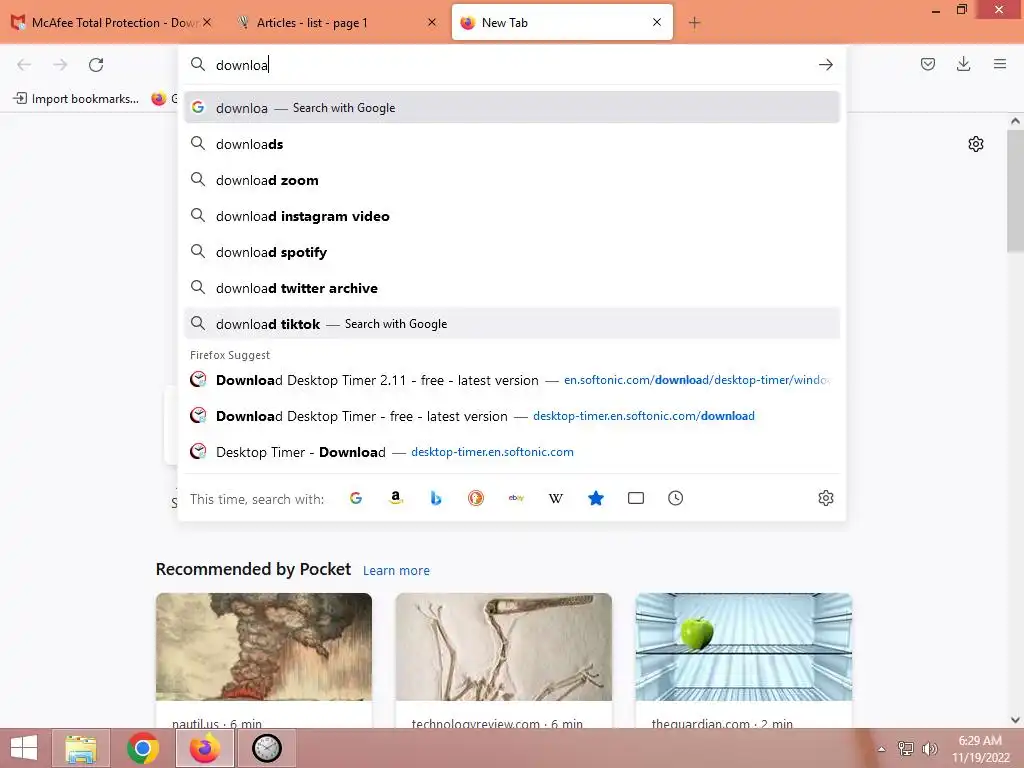Launch Google Chrome from taskbar
Screen dimensions: 1024x768
pyautogui.click(x=143, y=748)
